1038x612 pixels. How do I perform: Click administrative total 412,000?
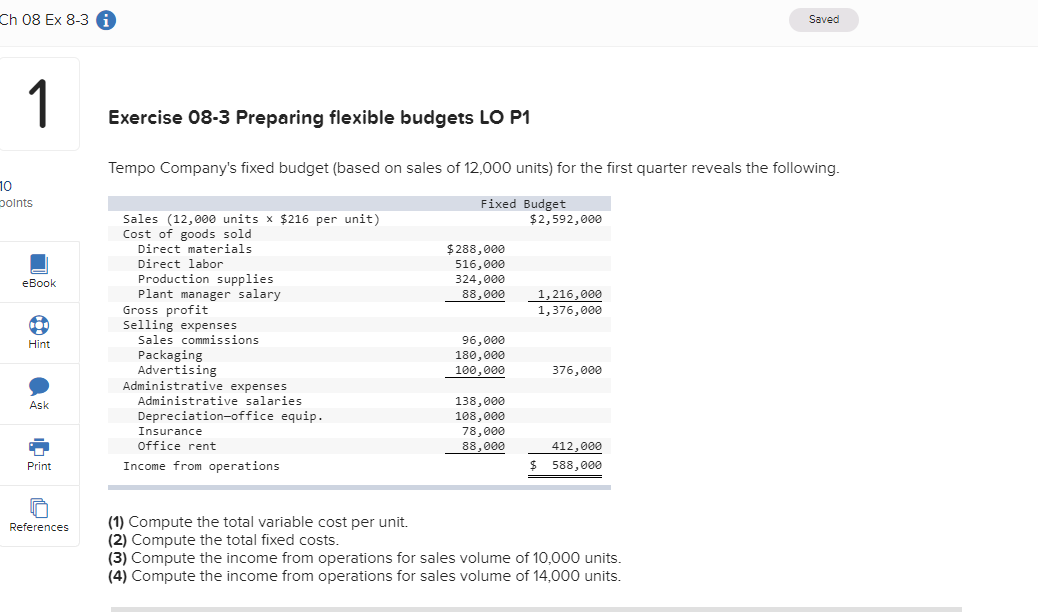pos(577,446)
